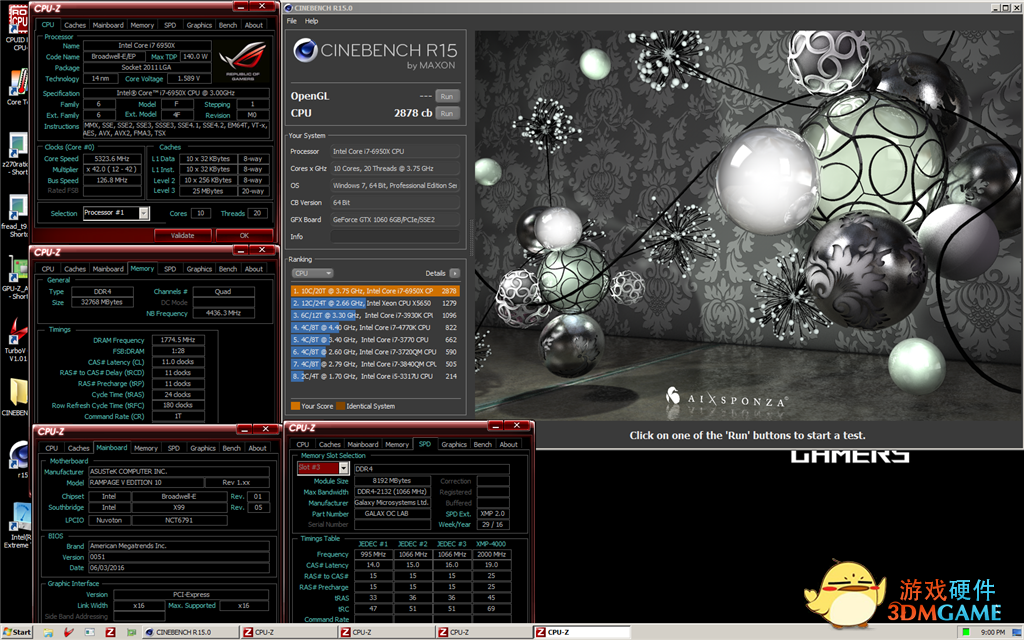Open the Cinebench File menu
This screenshot has height=640, width=1024.
click(292, 21)
